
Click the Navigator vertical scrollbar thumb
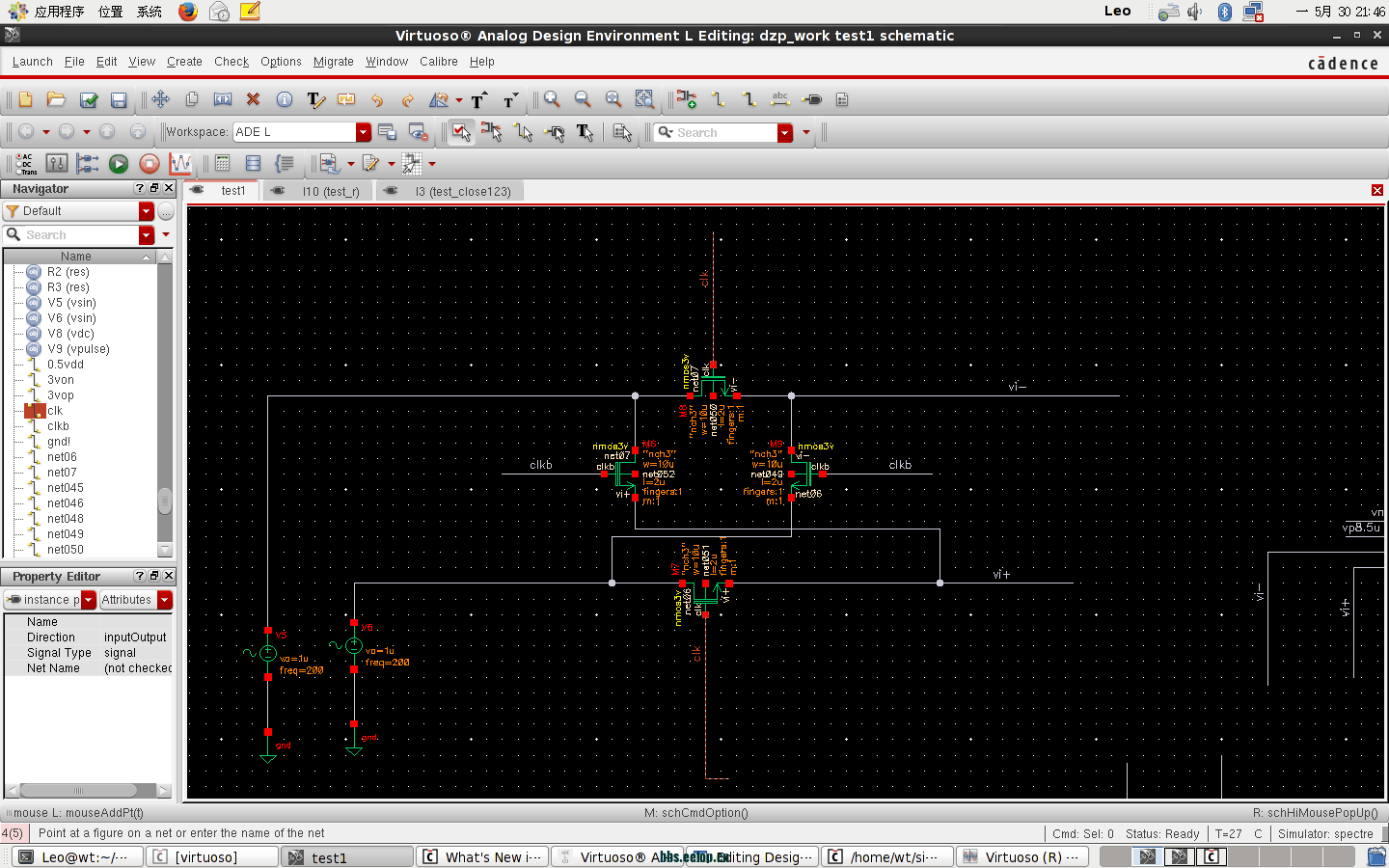pyautogui.click(x=165, y=502)
